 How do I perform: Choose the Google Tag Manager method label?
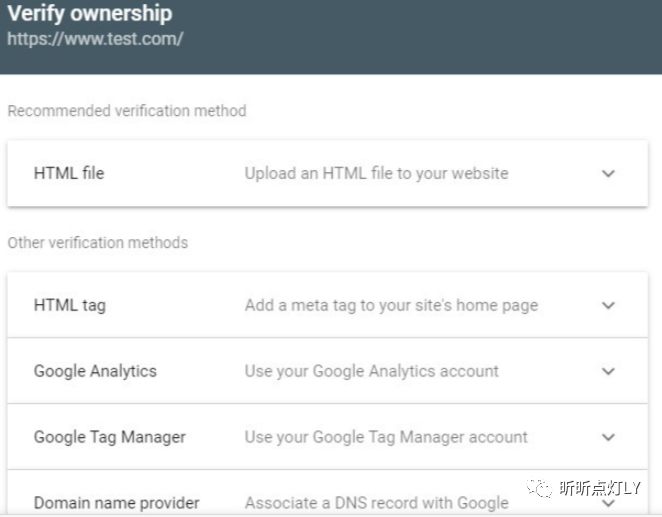pos(110,437)
